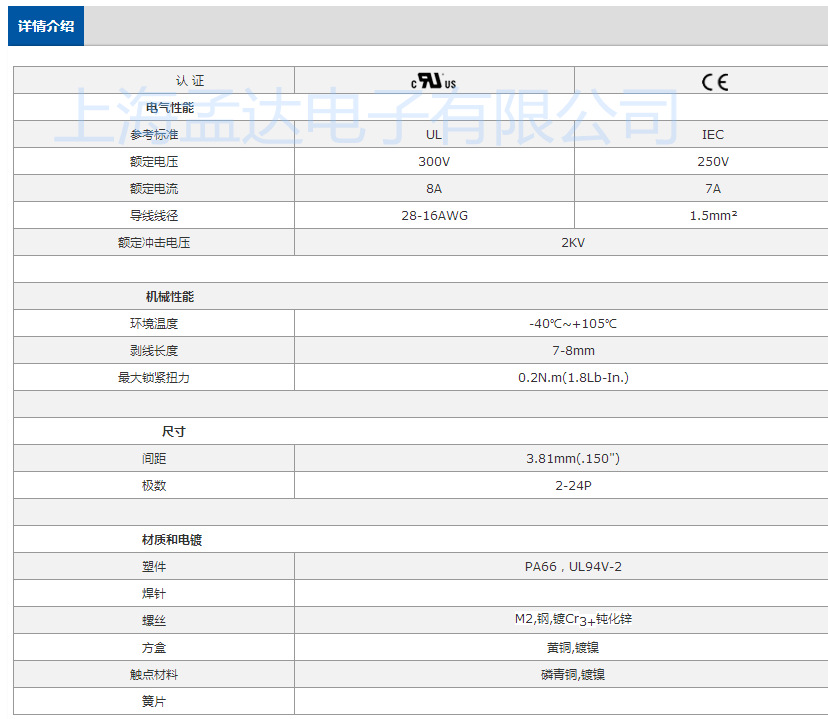Select the 1.5mm² wire size value
Screen dimensions: 828x719
pos(713,215)
